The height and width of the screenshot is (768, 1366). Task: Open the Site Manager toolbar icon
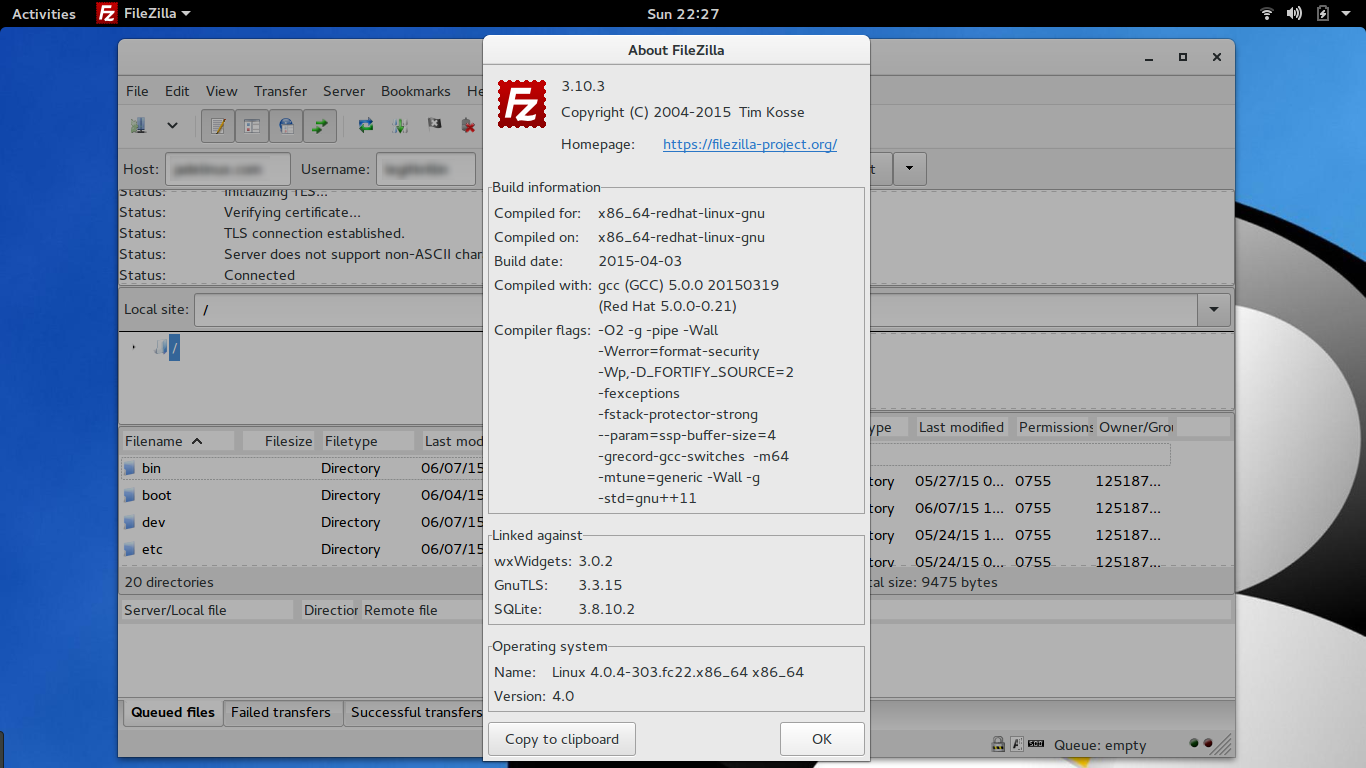click(x=139, y=126)
